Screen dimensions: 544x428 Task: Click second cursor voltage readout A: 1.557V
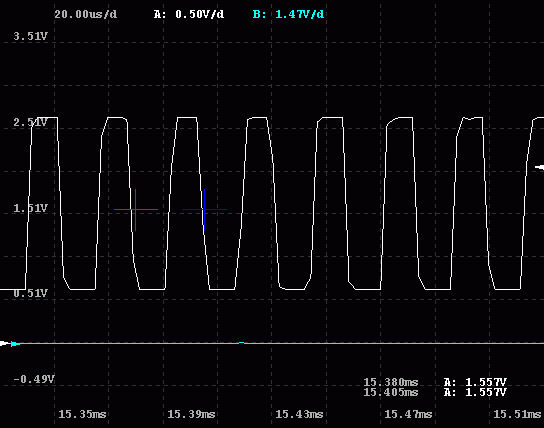[x=475, y=392]
